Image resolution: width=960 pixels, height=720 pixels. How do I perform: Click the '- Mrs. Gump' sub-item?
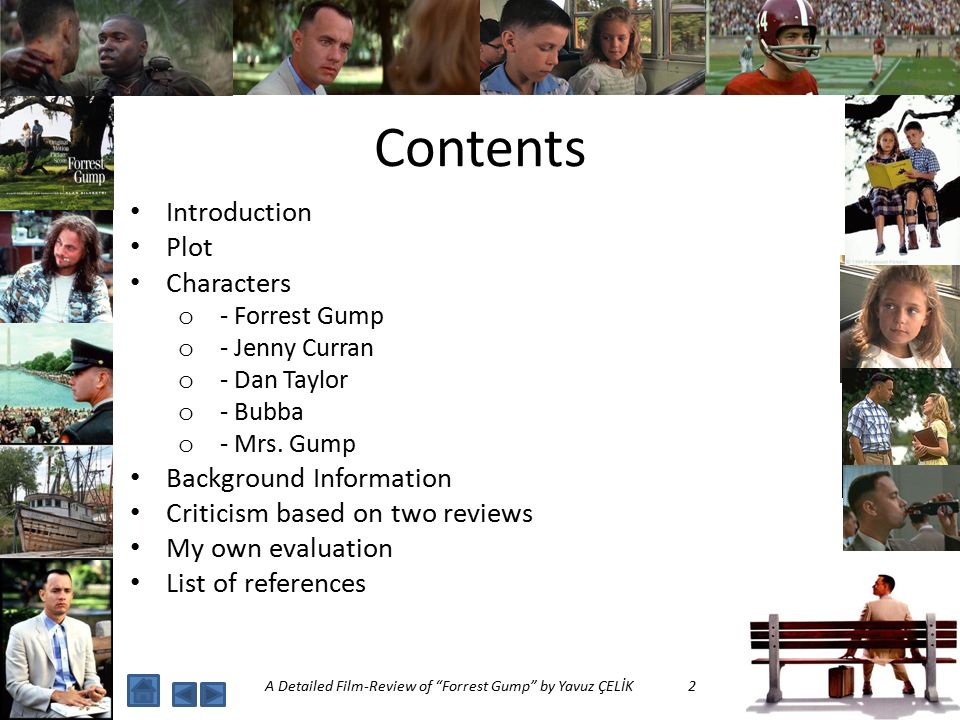pyautogui.click(x=288, y=444)
